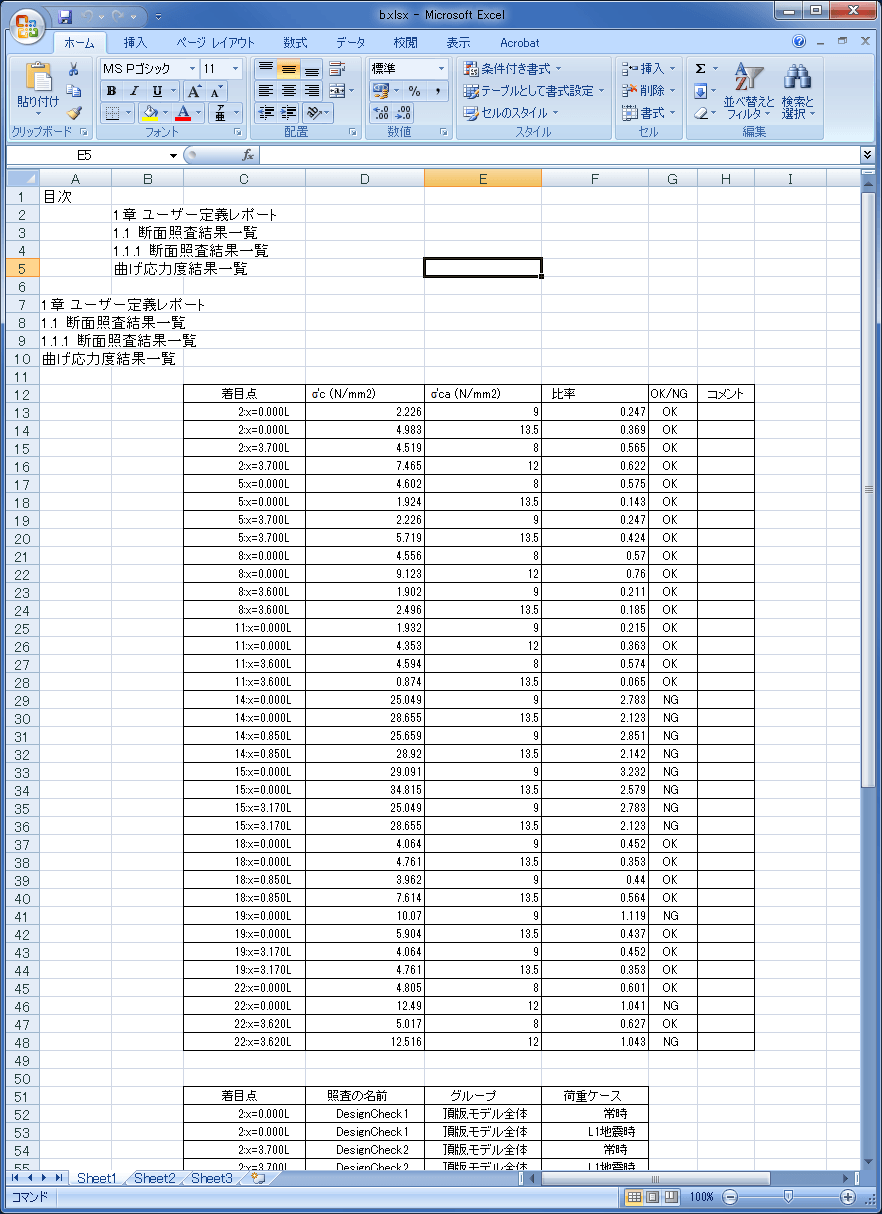Click the Cut scissors icon

[73, 69]
